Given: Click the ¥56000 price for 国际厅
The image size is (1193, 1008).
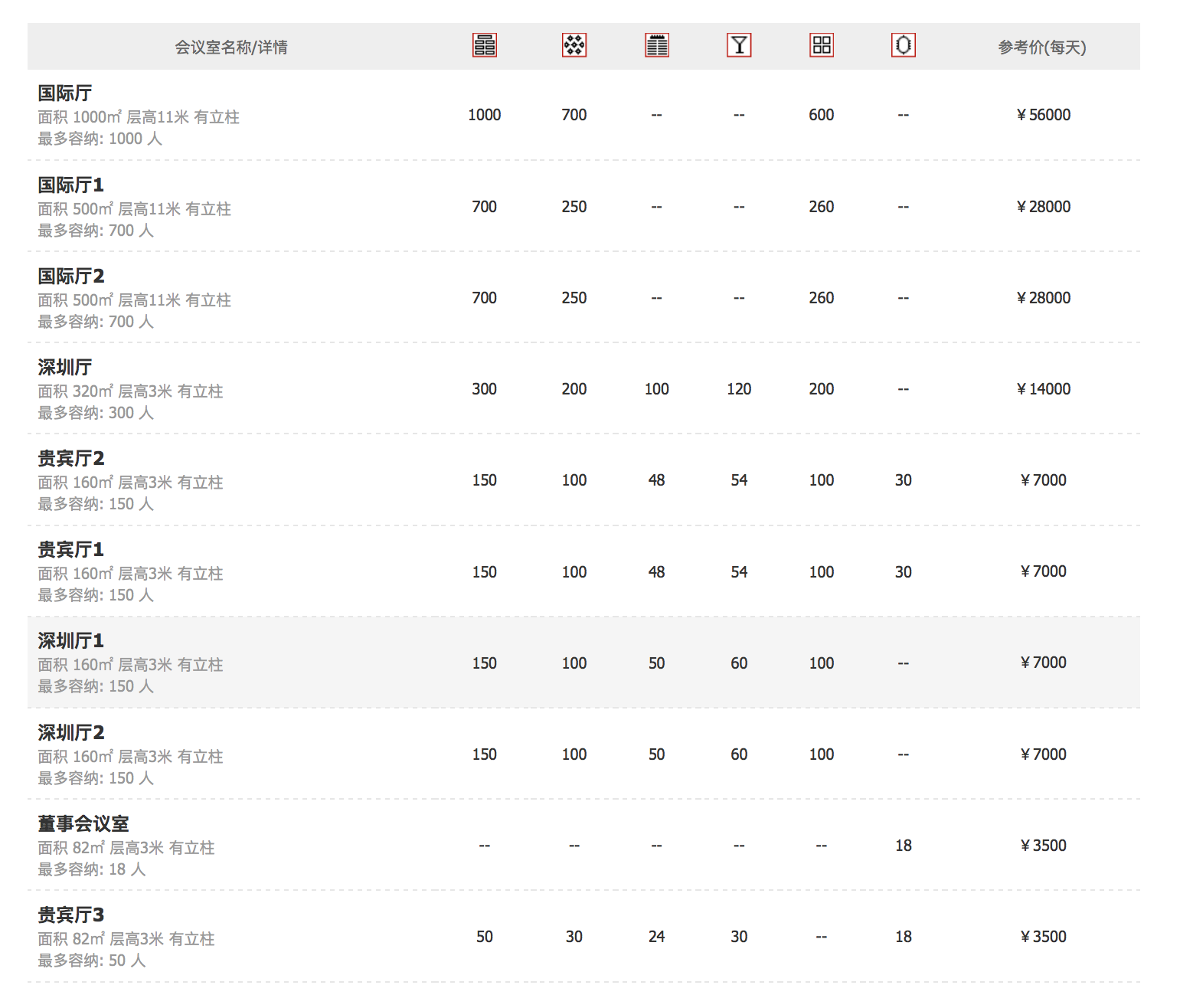Looking at the screenshot, I should [1043, 115].
